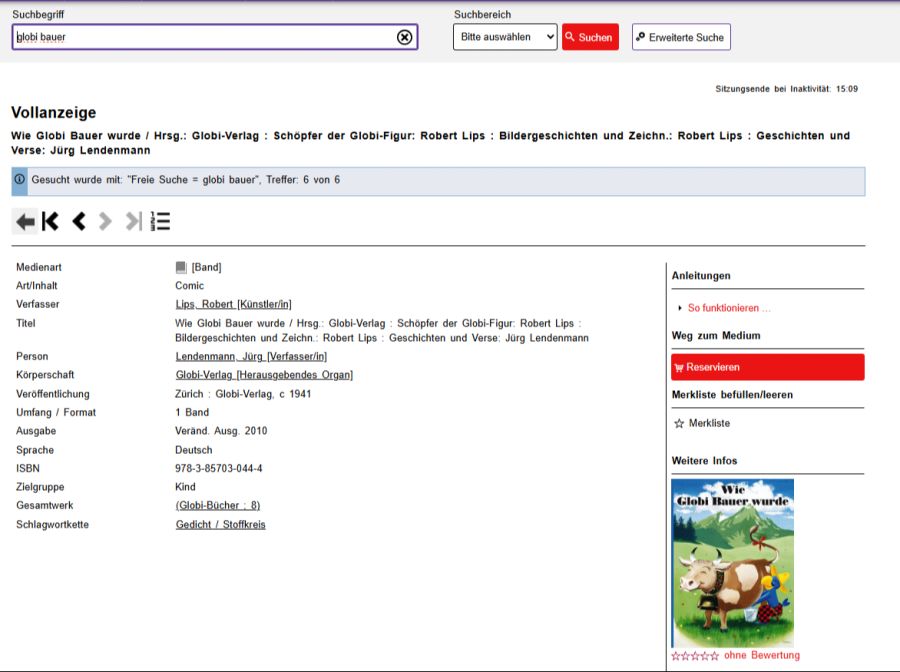Open the result list view icon

pyautogui.click(x=159, y=221)
